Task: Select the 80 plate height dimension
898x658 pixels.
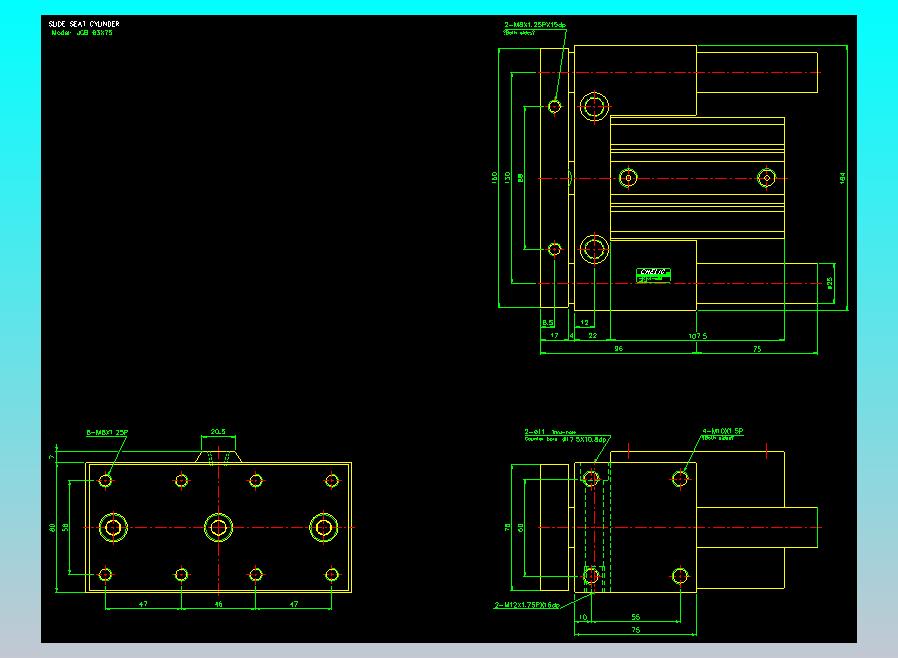Action: pyautogui.click(x=52, y=527)
